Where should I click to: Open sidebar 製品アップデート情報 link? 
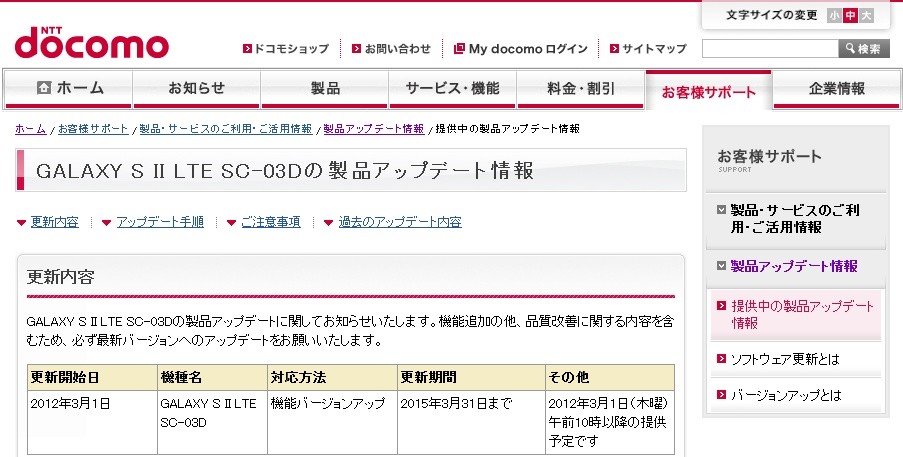coord(794,266)
